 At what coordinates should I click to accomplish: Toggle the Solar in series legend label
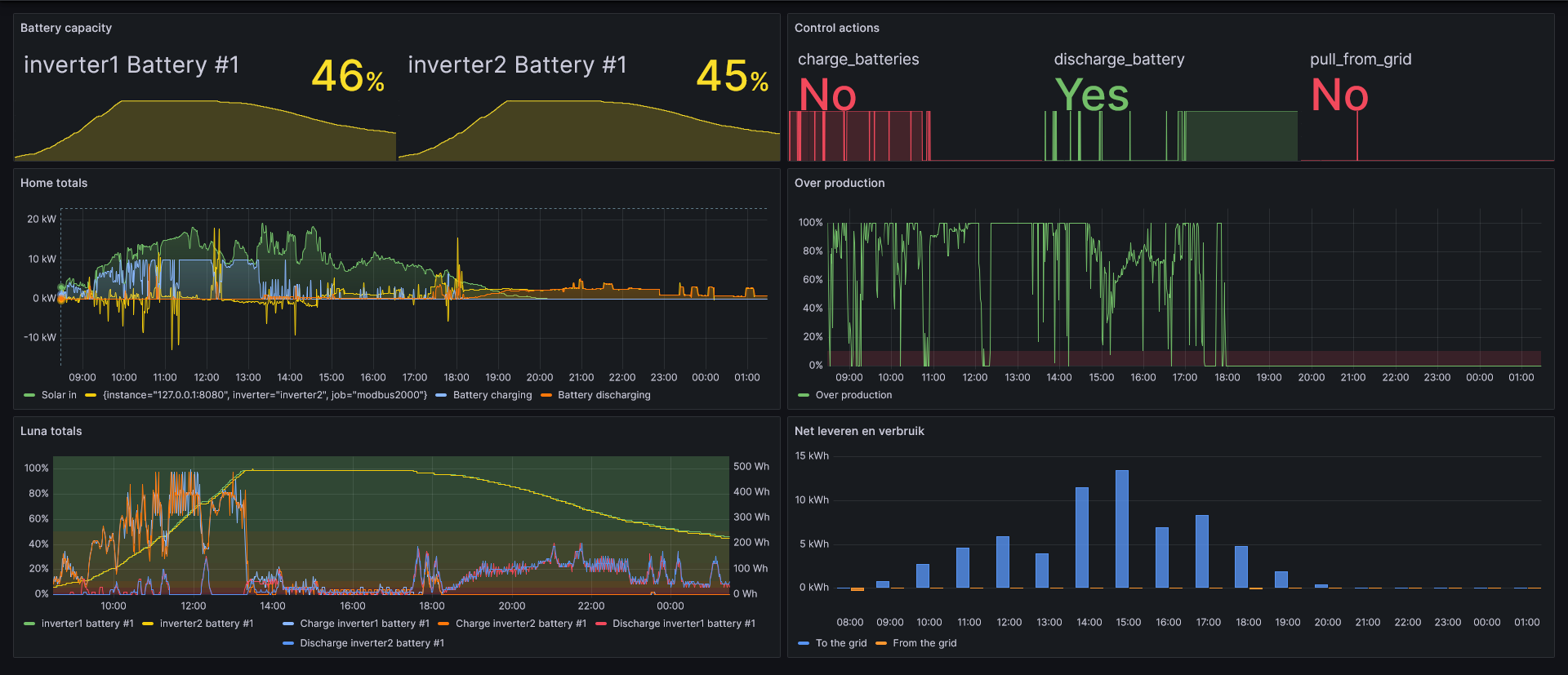(x=59, y=395)
